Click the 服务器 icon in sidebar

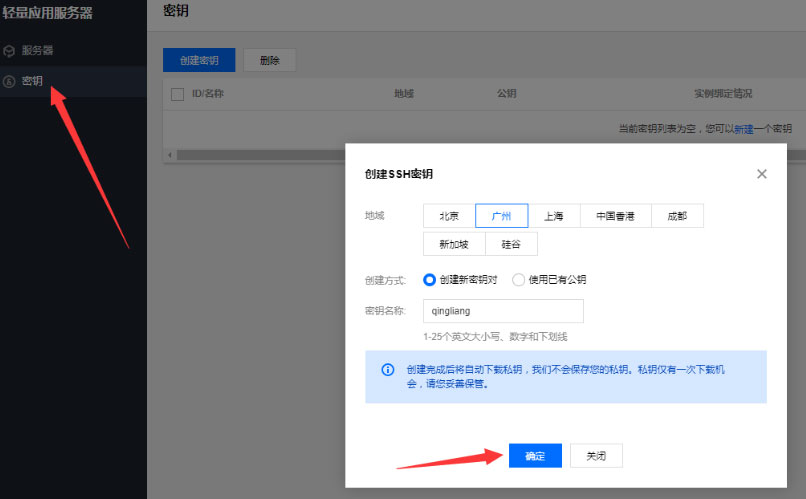click(x=9, y=50)
